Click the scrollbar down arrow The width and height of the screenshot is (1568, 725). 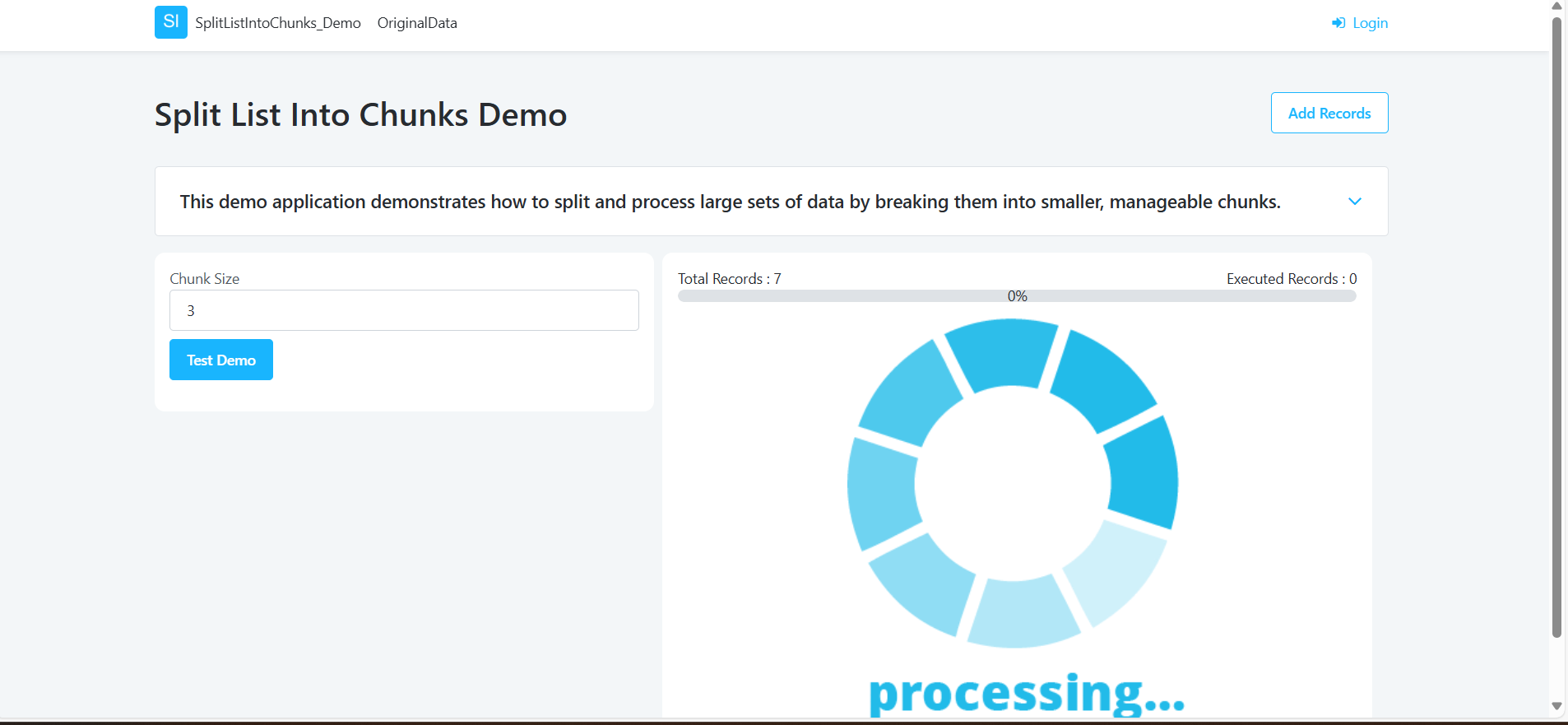(1556, 706)
